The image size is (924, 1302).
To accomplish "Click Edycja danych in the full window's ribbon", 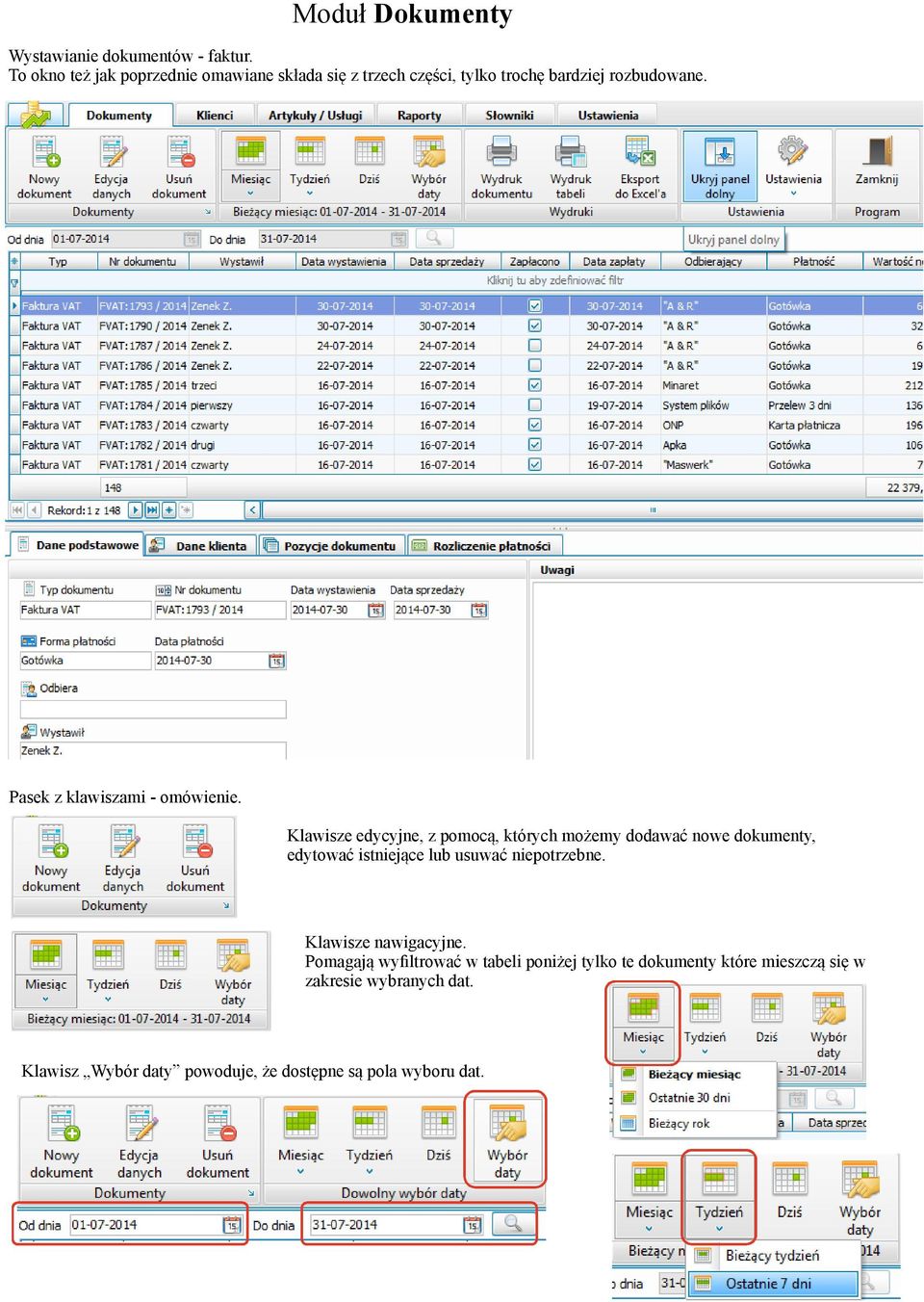I will point(112,167).
